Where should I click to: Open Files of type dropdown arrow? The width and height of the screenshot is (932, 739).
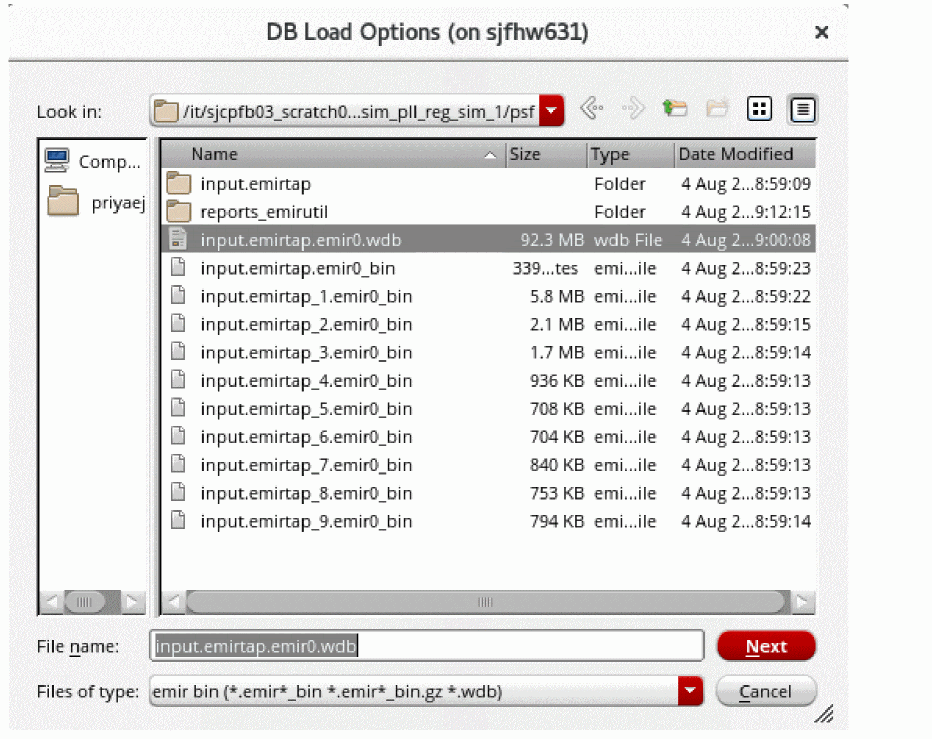pos(691,691)
